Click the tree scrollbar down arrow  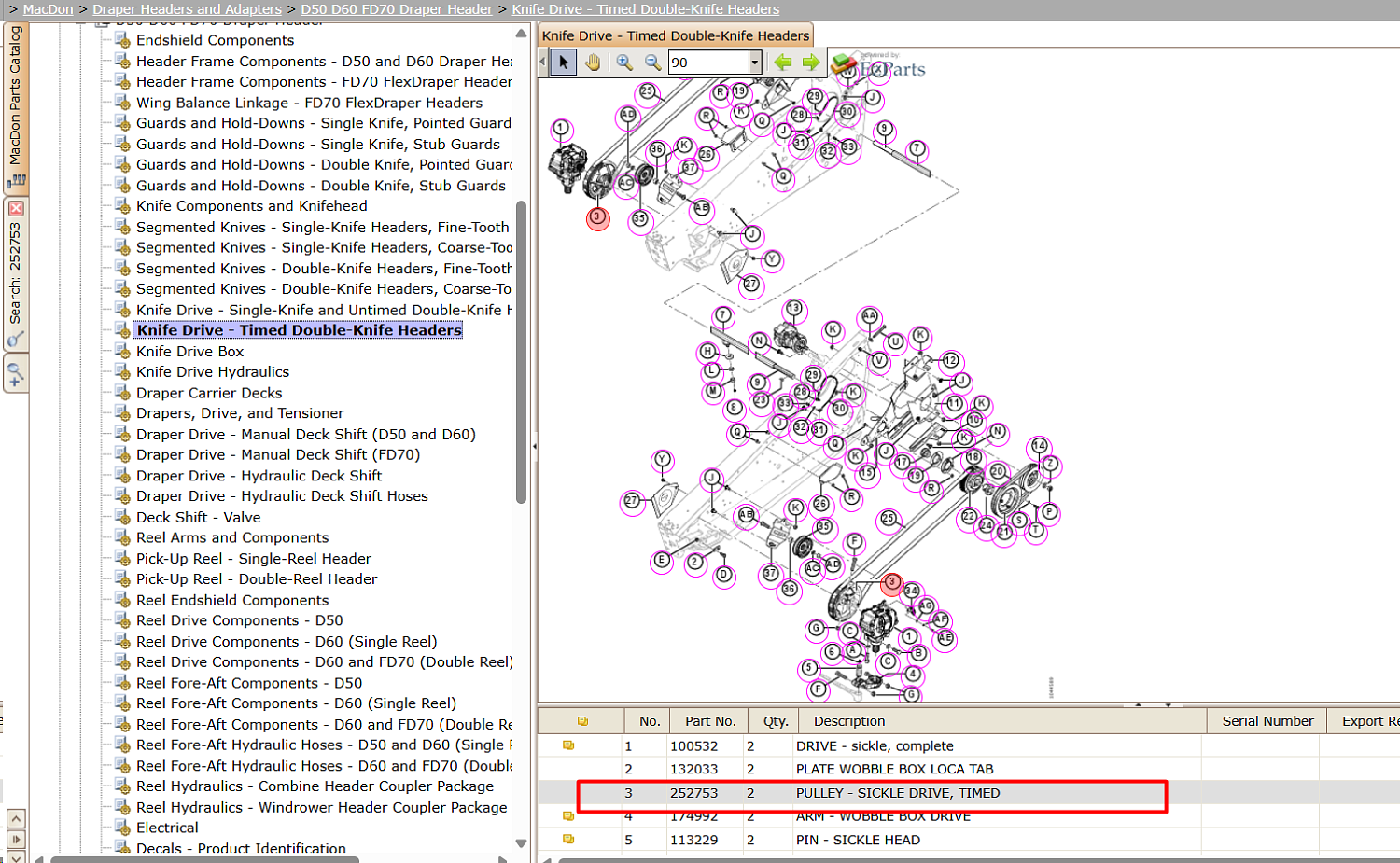point(522,844)
